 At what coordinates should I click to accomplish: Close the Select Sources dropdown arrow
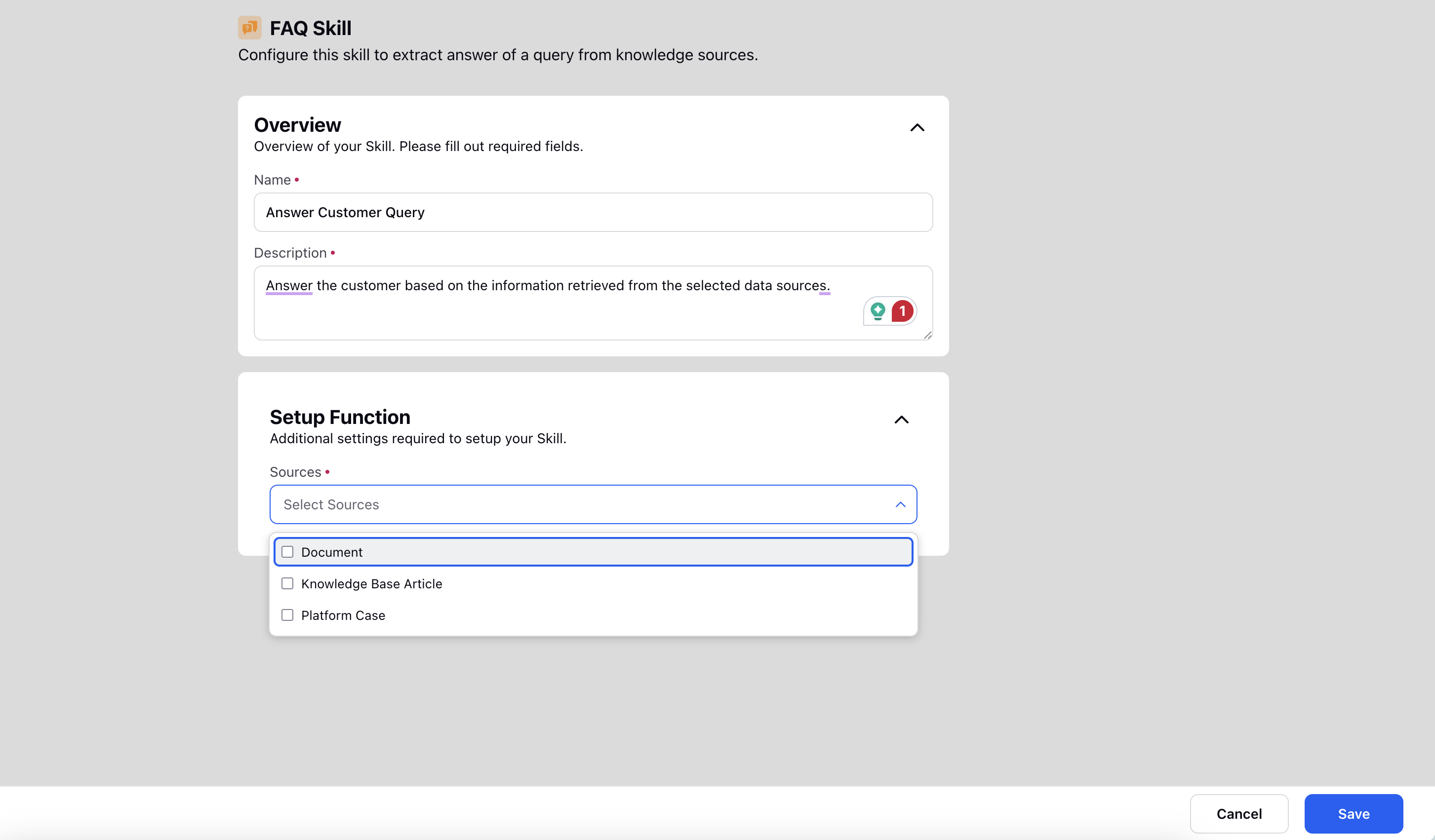coord(900,505)
